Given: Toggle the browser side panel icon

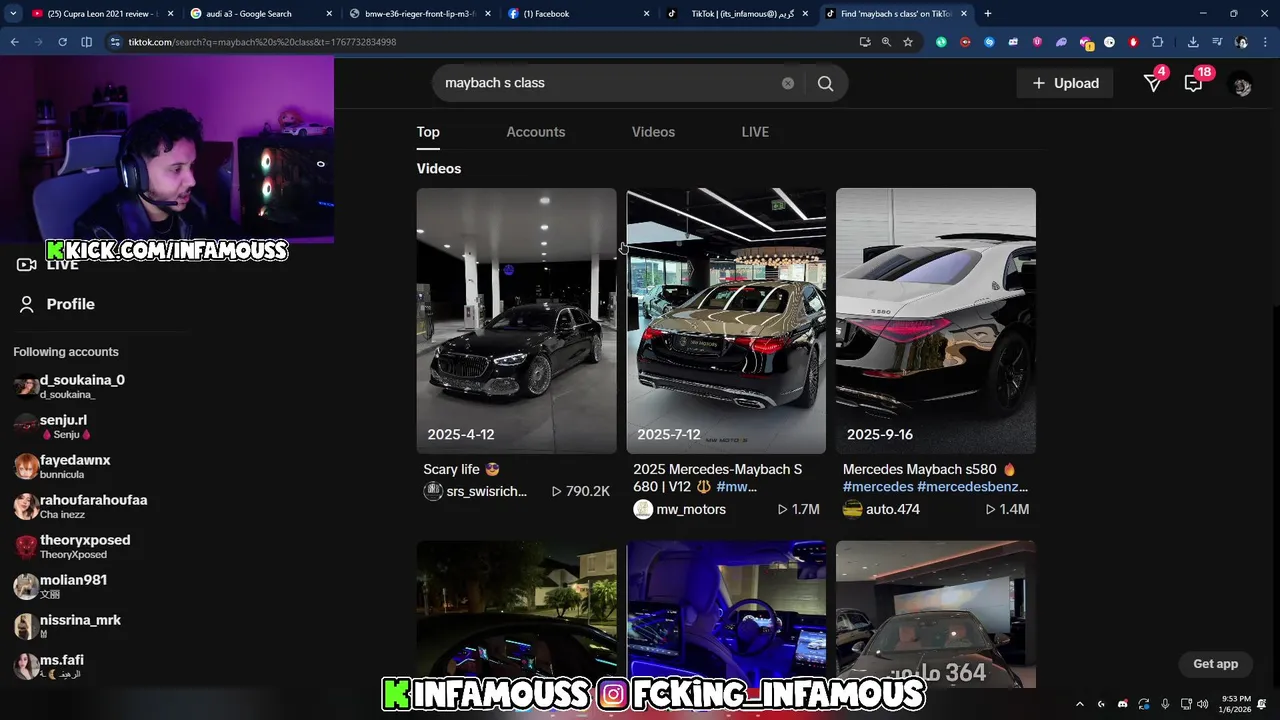Looking at the screenshot, I should pos(86,42).
